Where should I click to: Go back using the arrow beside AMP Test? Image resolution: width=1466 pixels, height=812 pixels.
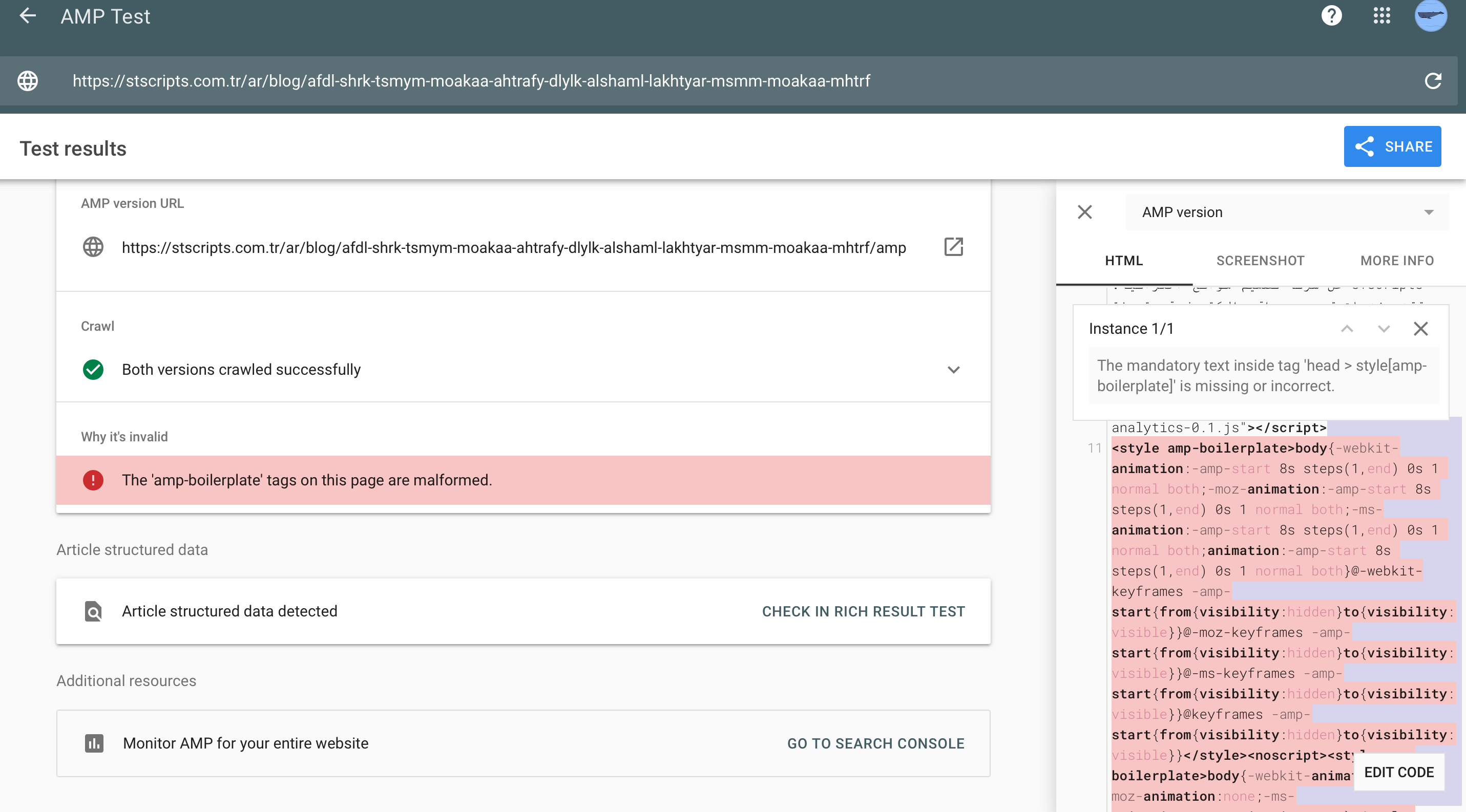(x=27, y=16)
